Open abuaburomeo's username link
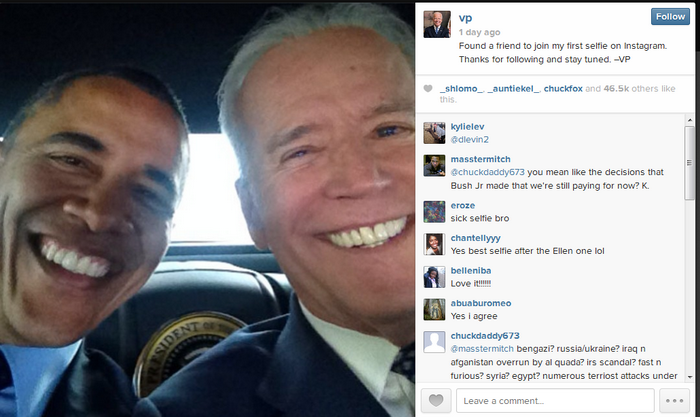The image size is (700, 417). tap(481, 303)
